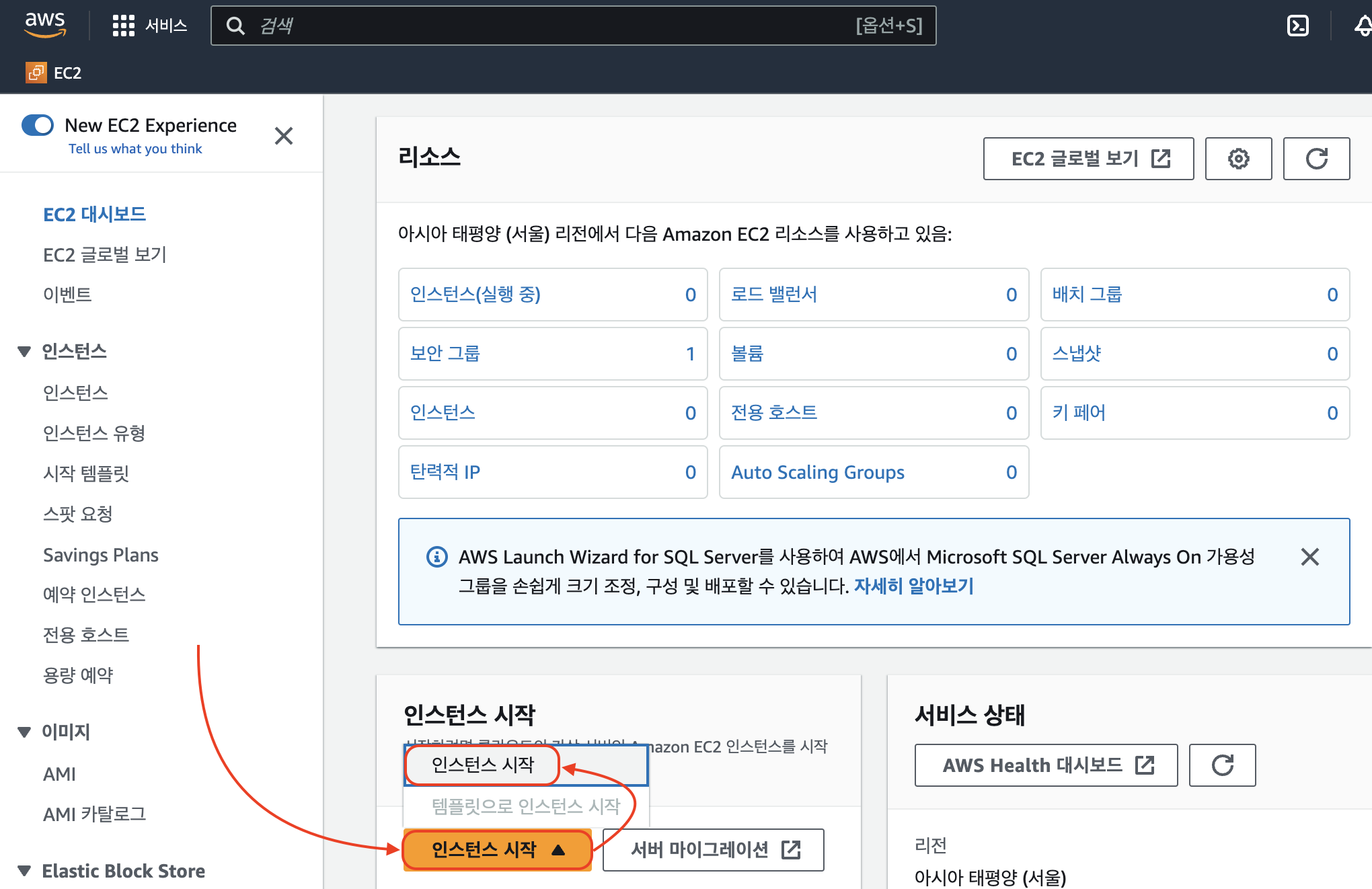Open the EC2 글로벌 보기 button

[x=1088, y=159]
